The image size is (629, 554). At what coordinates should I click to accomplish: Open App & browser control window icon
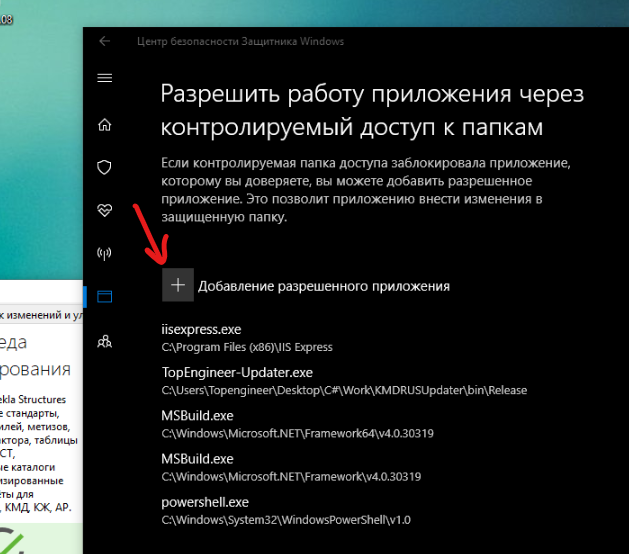[x=104, y=296]
